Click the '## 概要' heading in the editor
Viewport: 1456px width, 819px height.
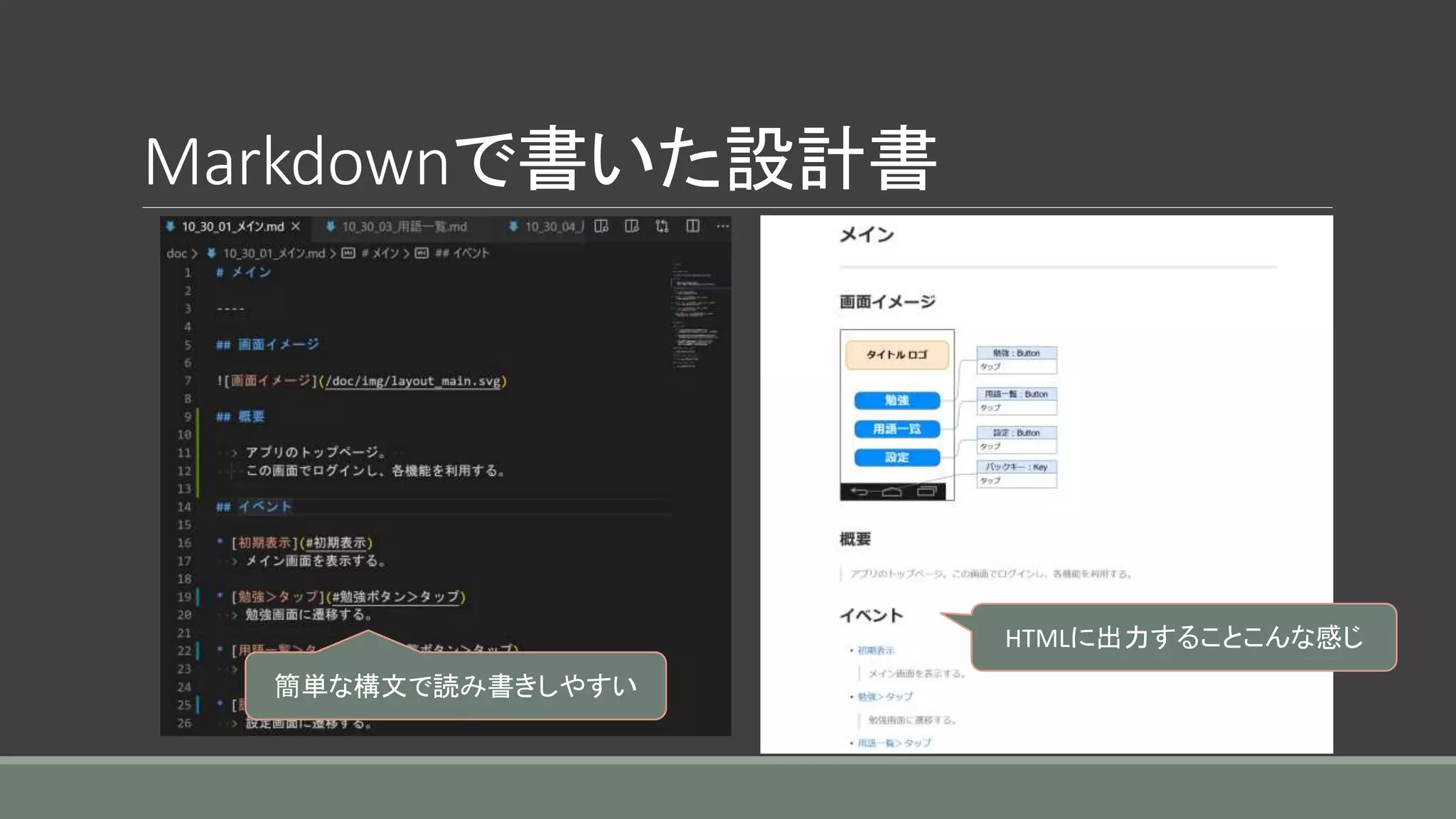(240, 417)
